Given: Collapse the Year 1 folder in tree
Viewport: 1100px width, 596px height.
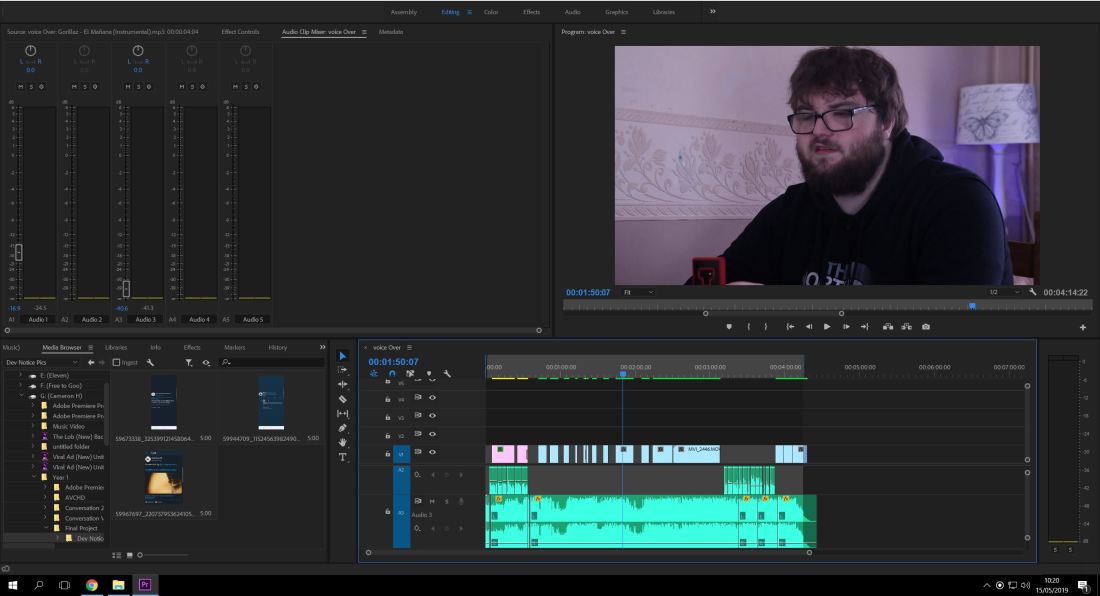Looking at the screenshot, I should click(33, 476).
